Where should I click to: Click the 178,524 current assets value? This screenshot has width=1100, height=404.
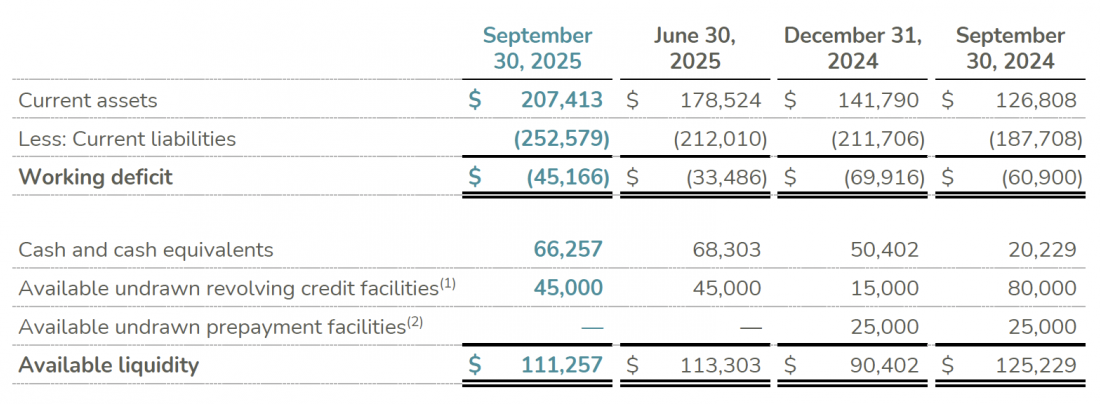pyautogui.click(x=720, y=100)
